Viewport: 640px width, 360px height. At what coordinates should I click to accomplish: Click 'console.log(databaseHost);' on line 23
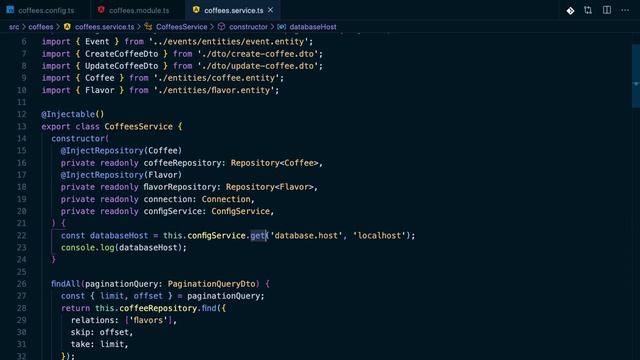tap(124, 247)
